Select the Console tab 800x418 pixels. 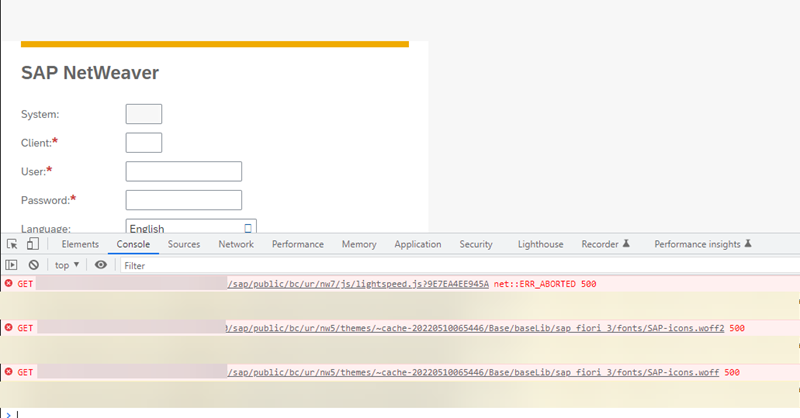point(133,244)
